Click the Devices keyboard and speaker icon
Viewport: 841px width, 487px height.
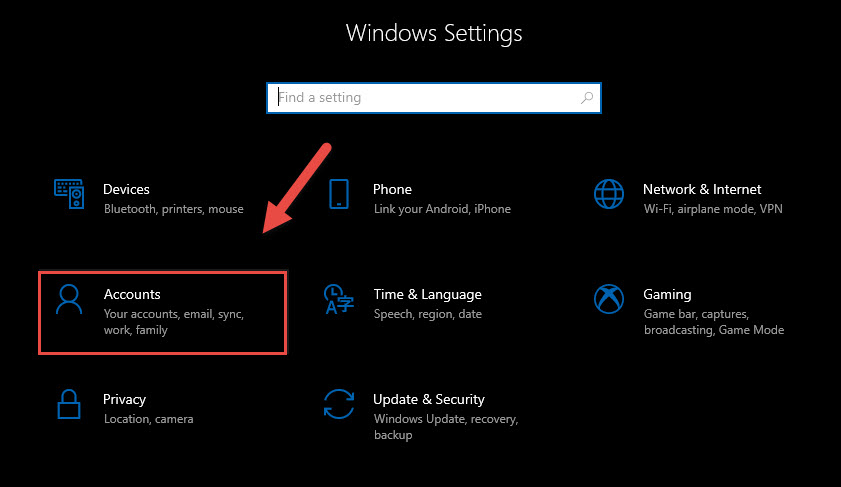69,194
